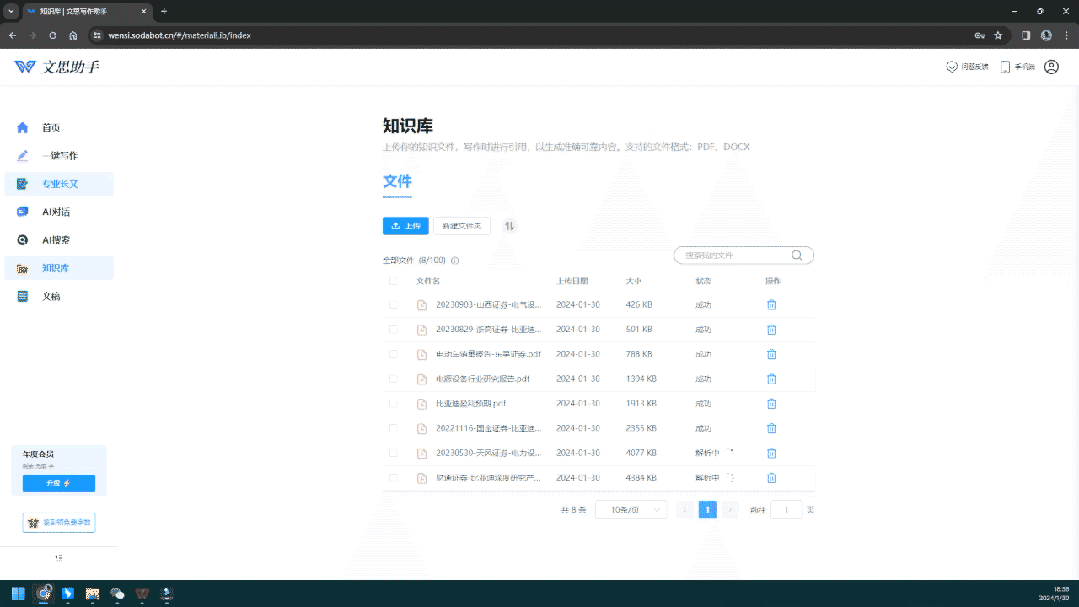Viewport: 1079px width, 607px height.
Task: Select 专业长文 in the sidebar
Action: 59,184
